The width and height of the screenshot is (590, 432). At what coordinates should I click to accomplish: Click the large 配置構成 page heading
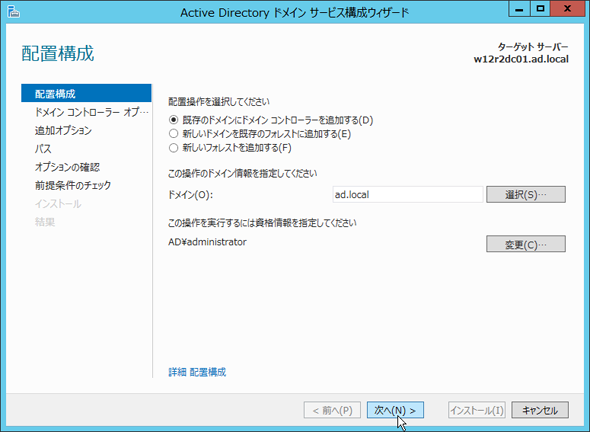click(58, 53)
